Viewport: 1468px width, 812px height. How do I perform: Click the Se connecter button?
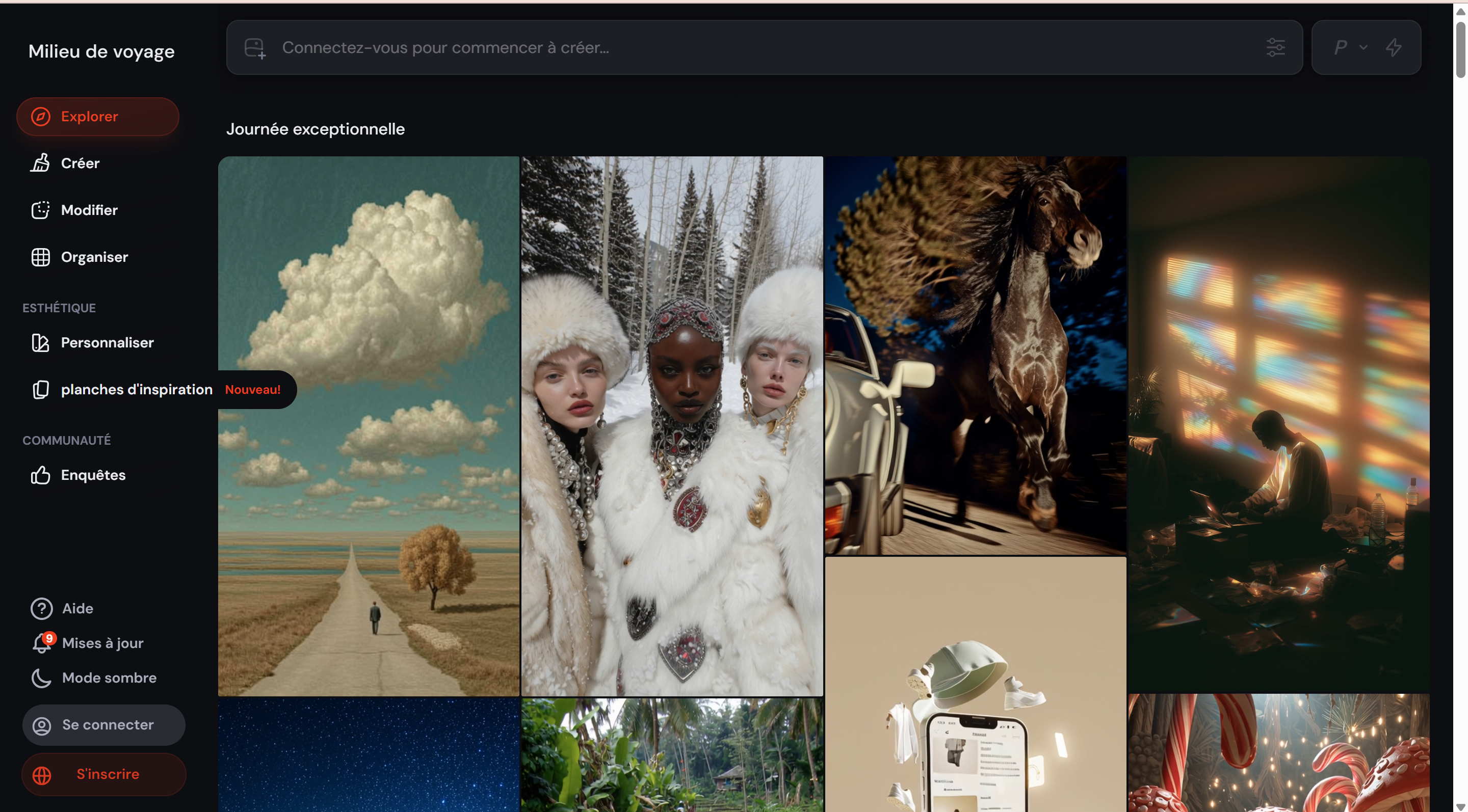click(103, 725)
